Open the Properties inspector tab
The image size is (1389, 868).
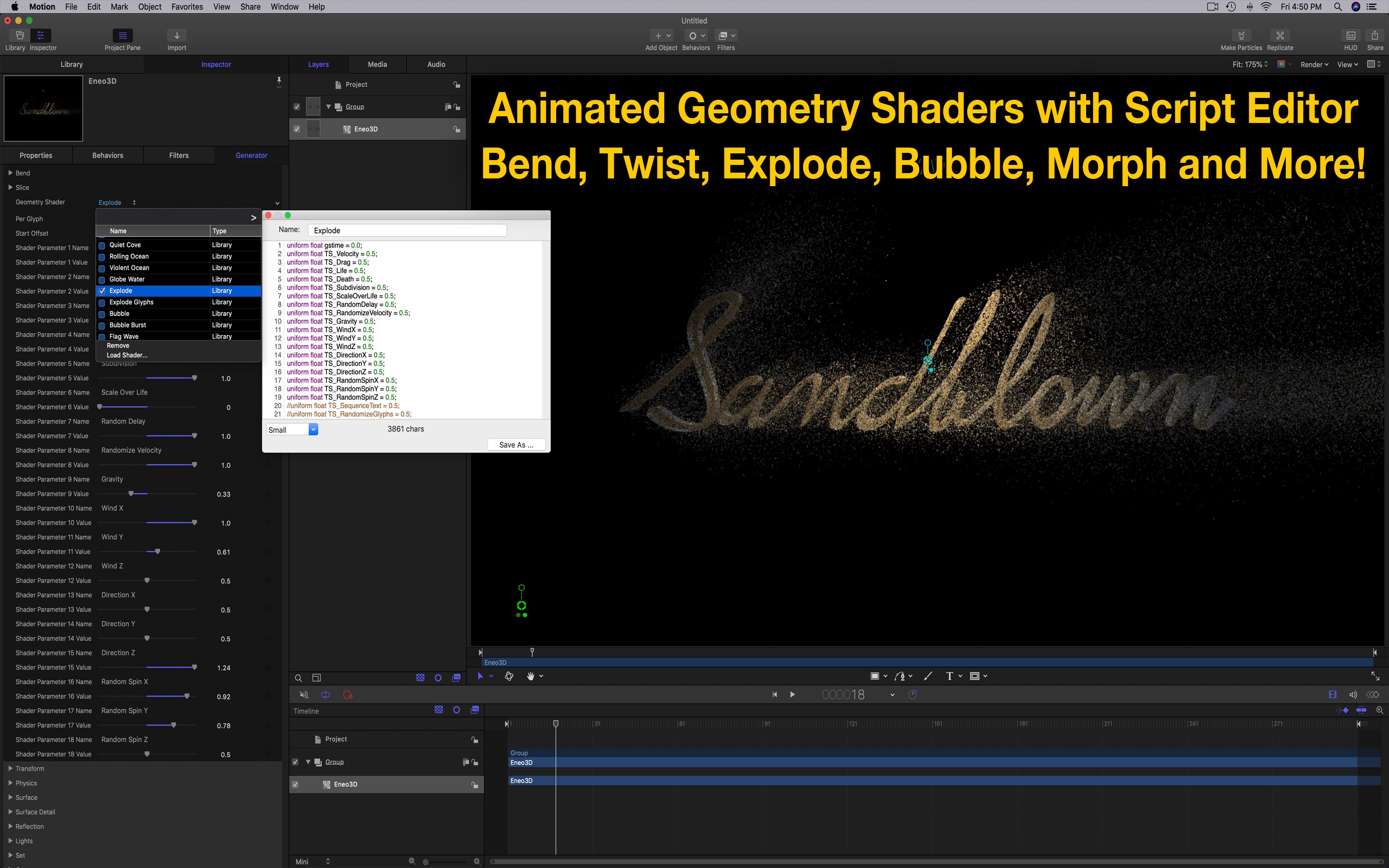tap(36, 156)
